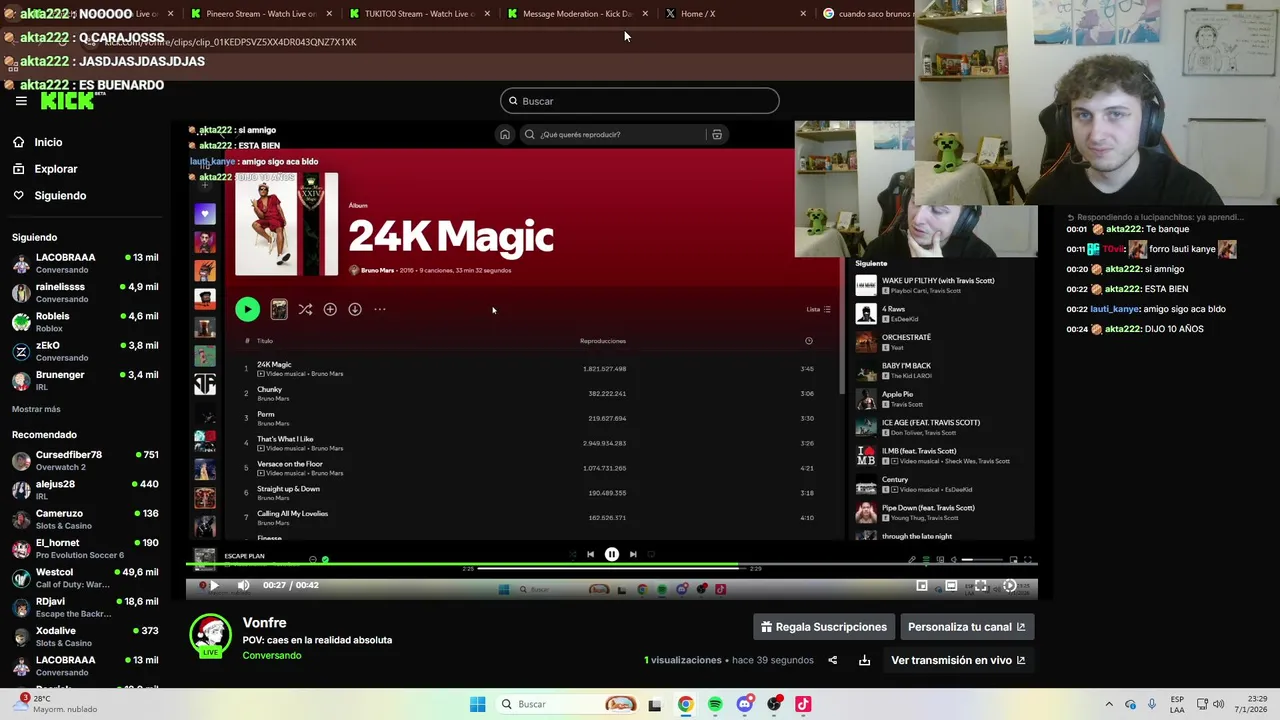Switch to the Message Moderation Kick tab

(x=578, y=14)
